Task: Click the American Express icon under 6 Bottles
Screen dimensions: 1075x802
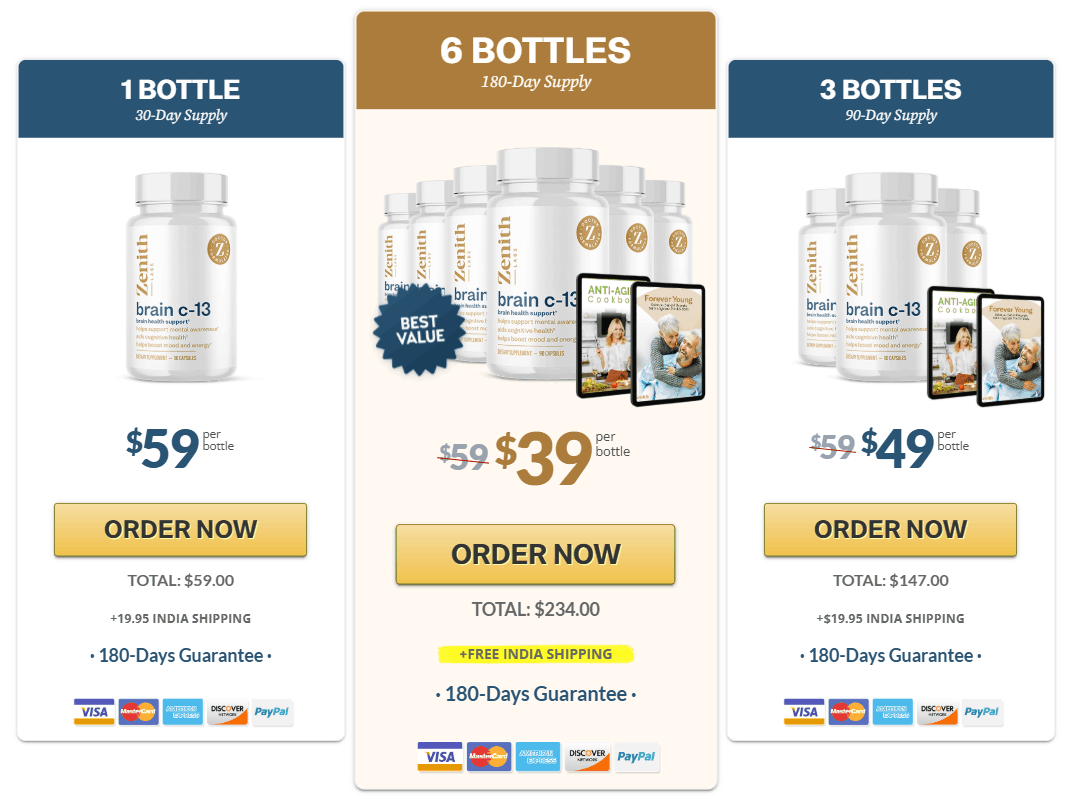Action: click(x=538, y=757)
